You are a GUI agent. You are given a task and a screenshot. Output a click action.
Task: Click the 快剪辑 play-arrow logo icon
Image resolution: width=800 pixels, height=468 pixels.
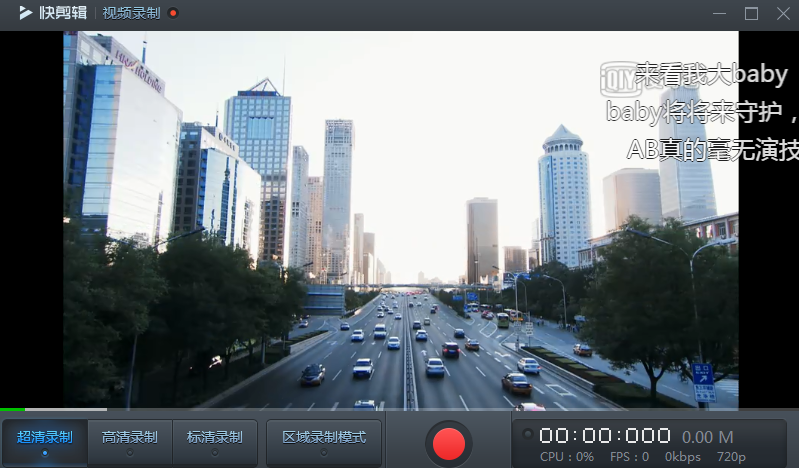tap(26, 13)
